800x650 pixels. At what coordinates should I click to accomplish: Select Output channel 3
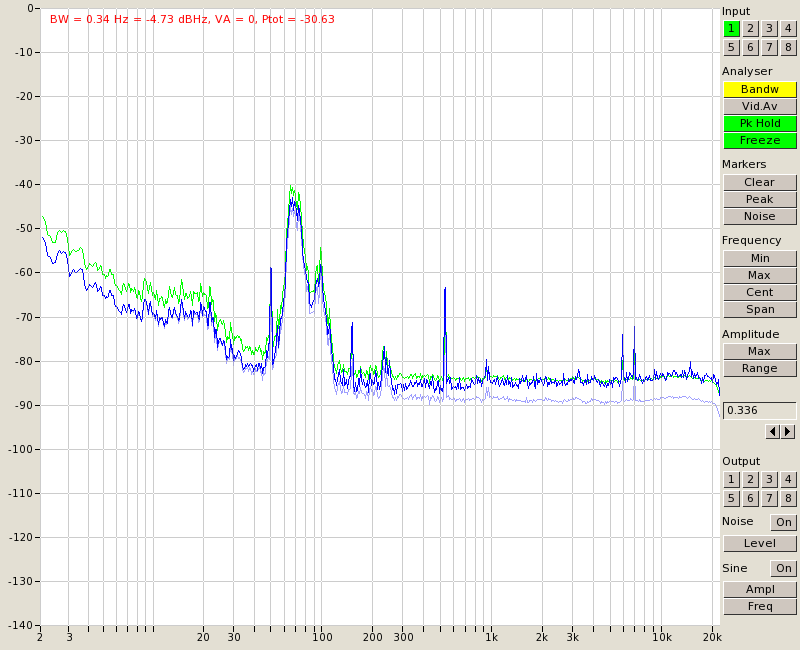point(769,480)
